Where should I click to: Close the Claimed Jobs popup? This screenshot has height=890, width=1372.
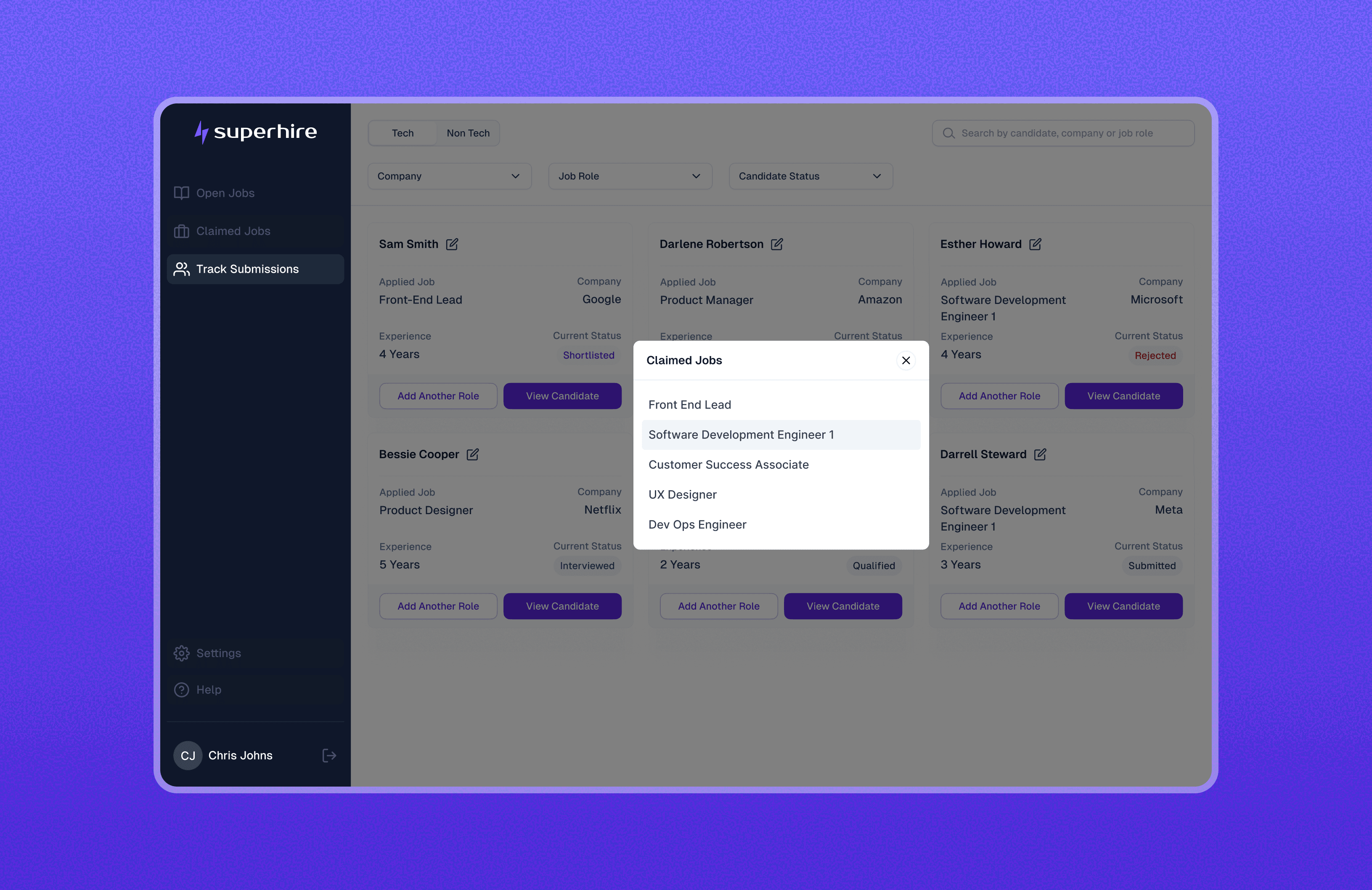point(906,361)
